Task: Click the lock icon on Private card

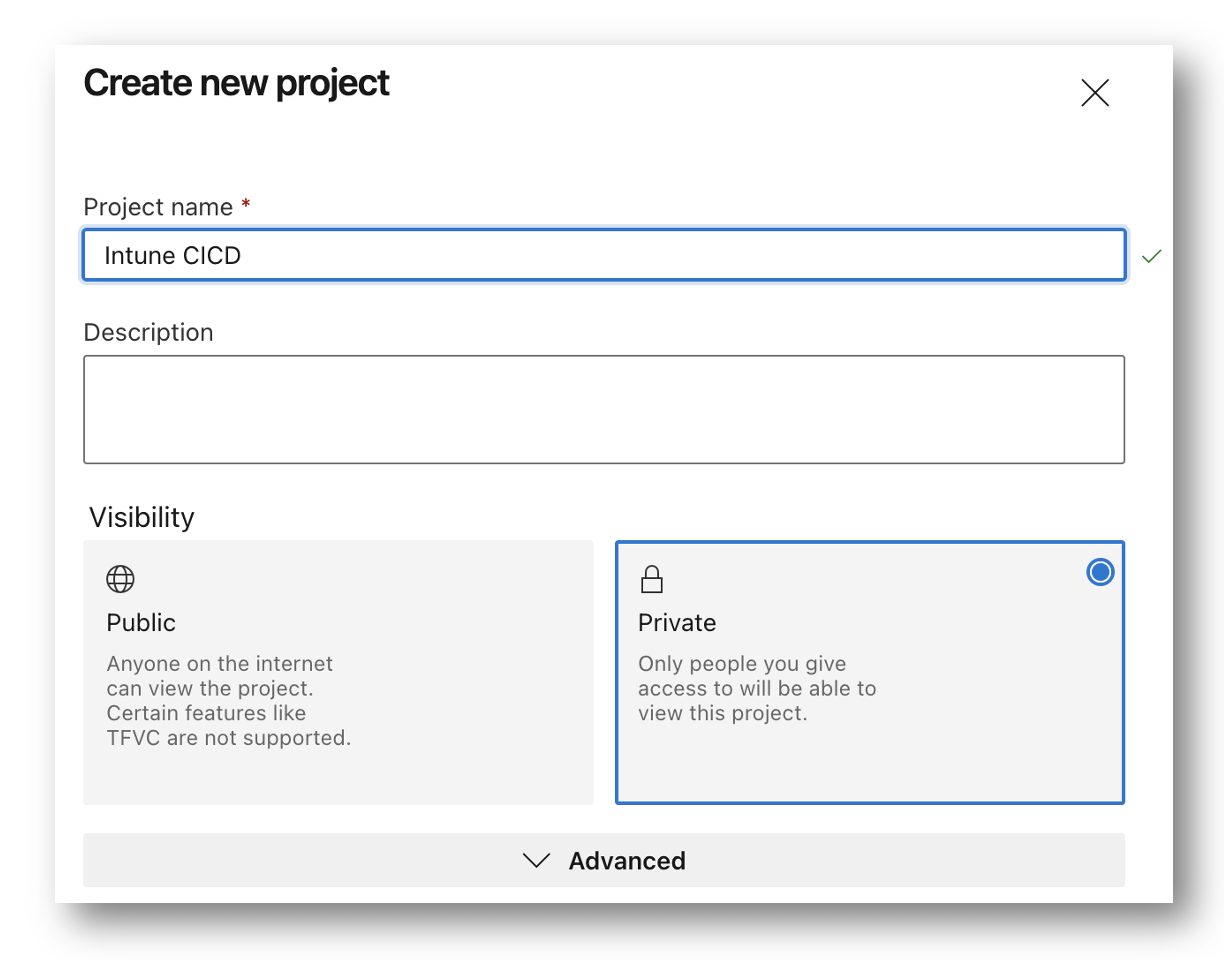Action: coord(652,578)
